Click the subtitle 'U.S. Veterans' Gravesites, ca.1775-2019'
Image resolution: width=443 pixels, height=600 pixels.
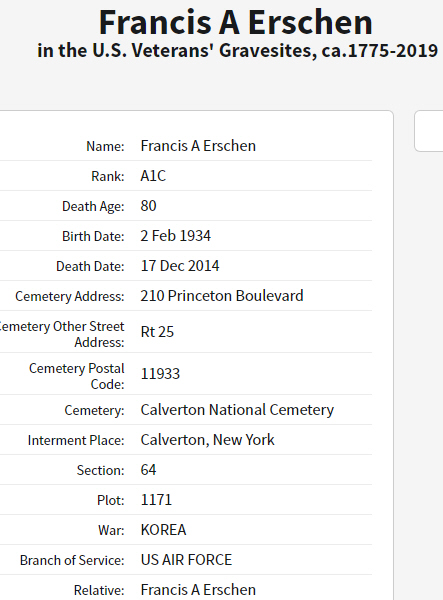coord(265,51)
